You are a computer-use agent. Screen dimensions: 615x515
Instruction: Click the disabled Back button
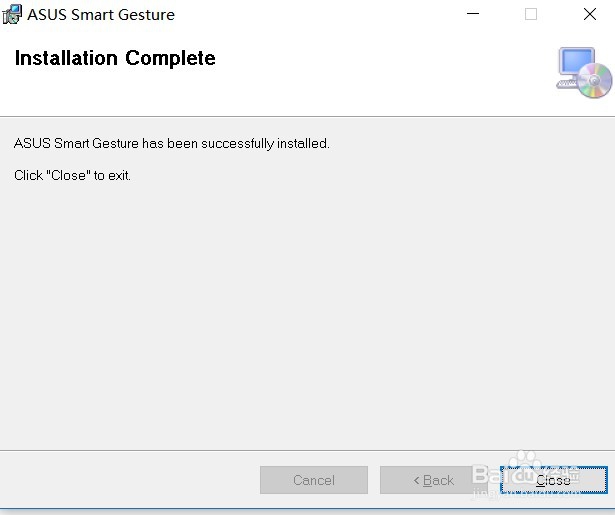434,480
